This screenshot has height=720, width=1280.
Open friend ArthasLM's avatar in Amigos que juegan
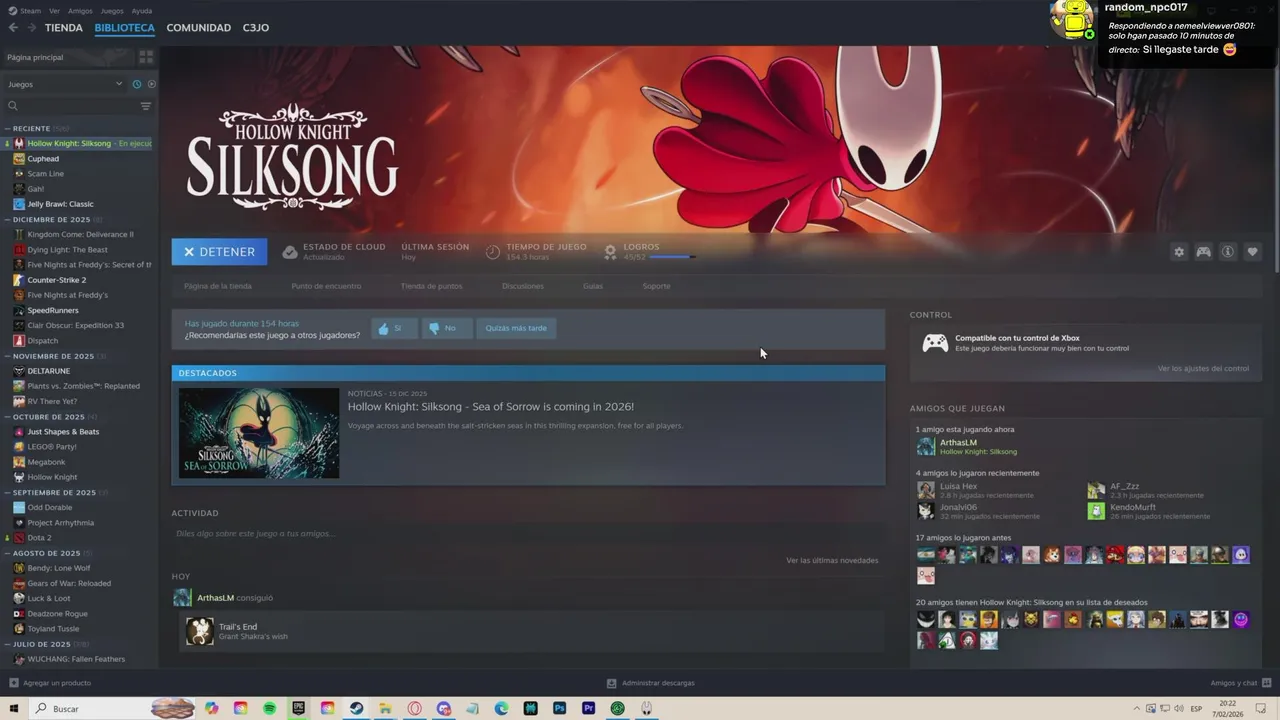pyautogui.click(x=926, y=447)
